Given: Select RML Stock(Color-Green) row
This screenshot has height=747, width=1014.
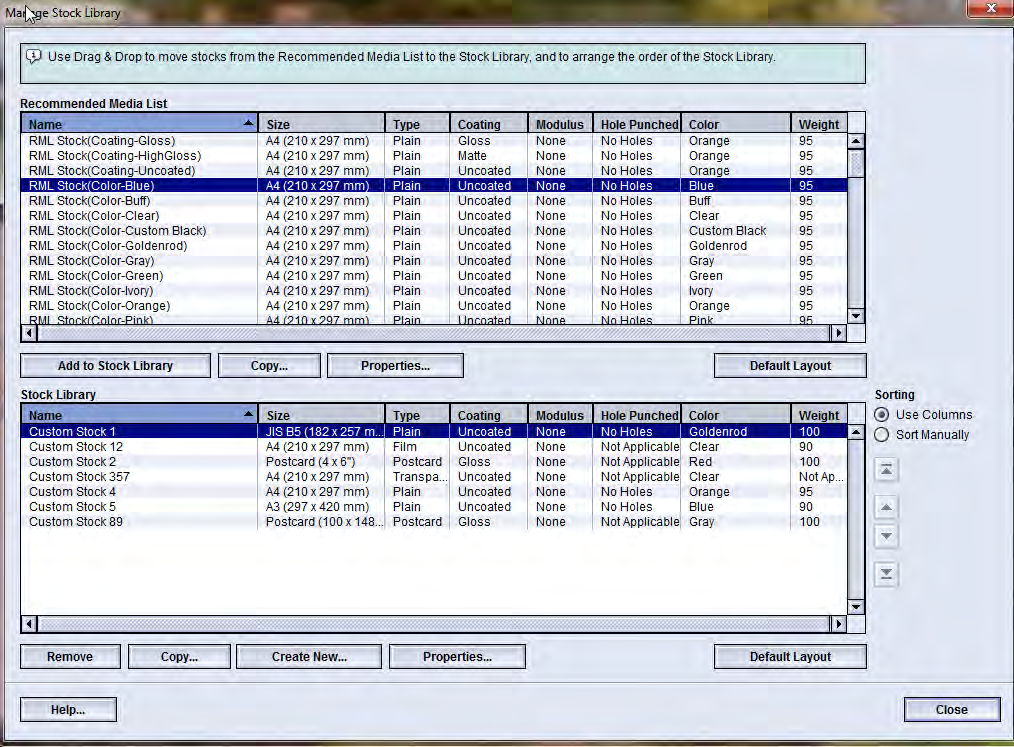Looking at the screenshot, I should [434, 276].
